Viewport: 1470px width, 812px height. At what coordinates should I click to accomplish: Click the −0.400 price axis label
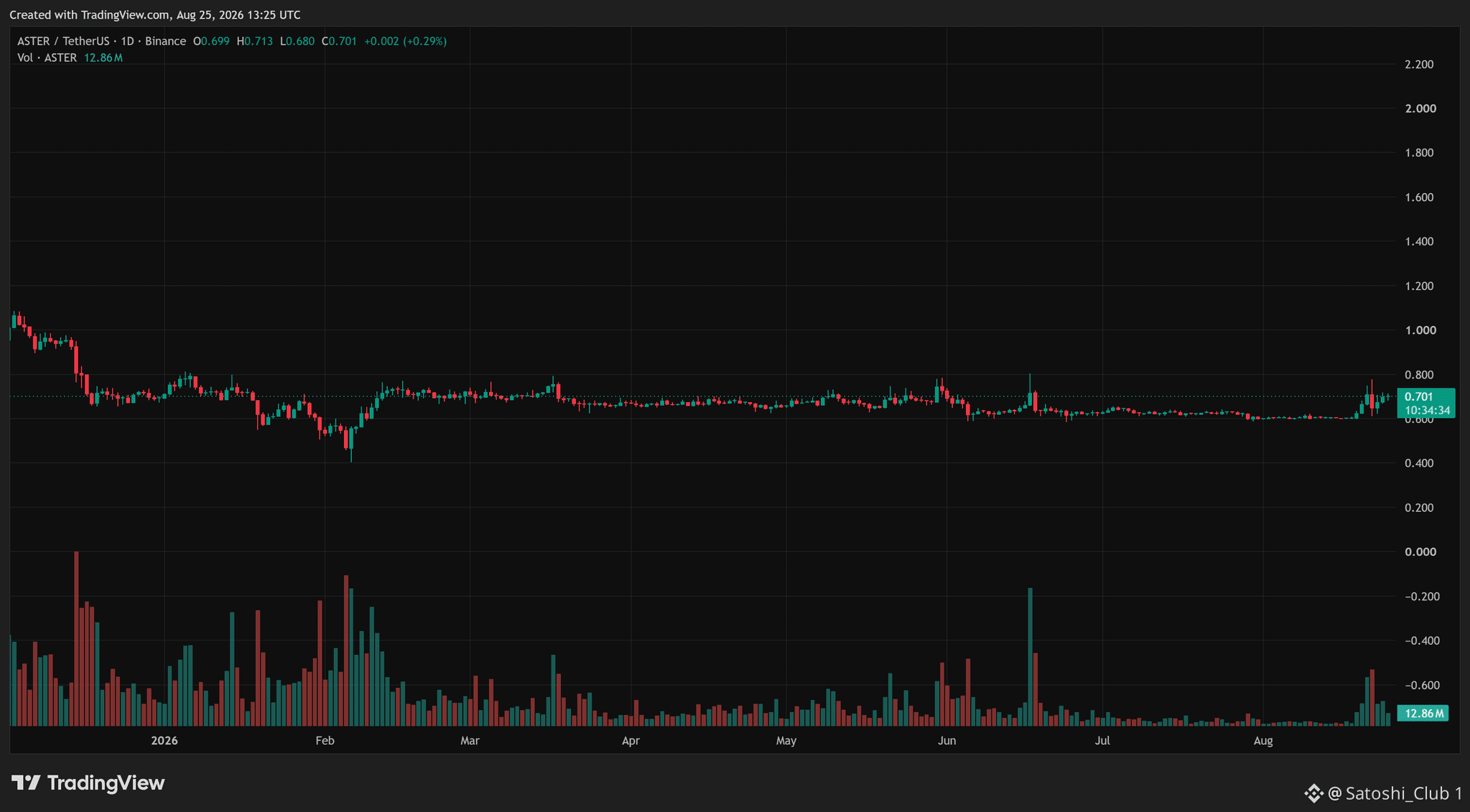click(1422, 641)
